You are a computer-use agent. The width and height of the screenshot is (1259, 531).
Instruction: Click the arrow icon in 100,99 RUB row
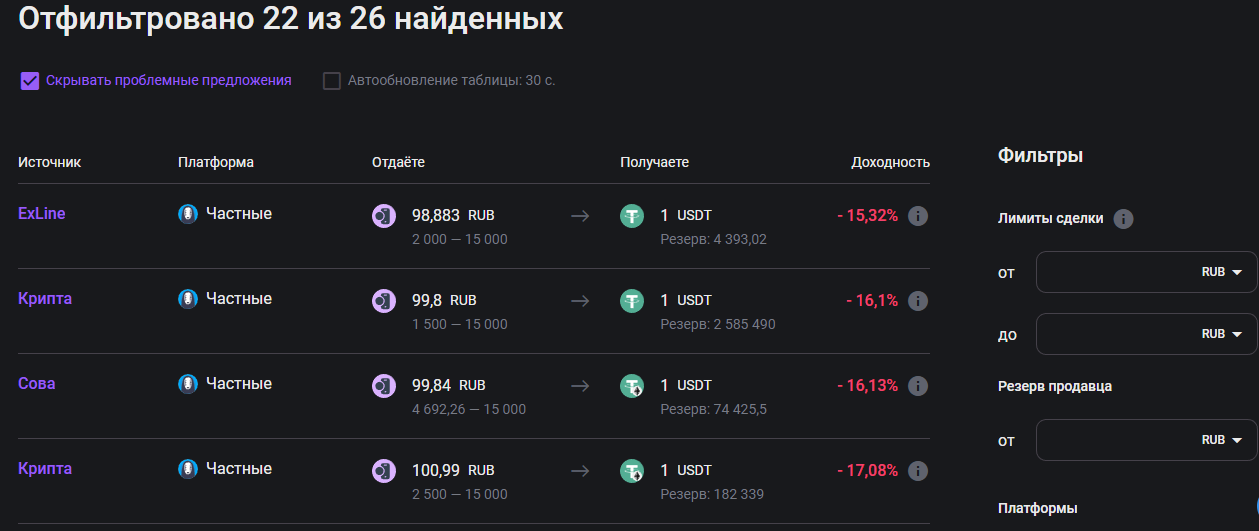pyautogui.click(x=580, y=471)
